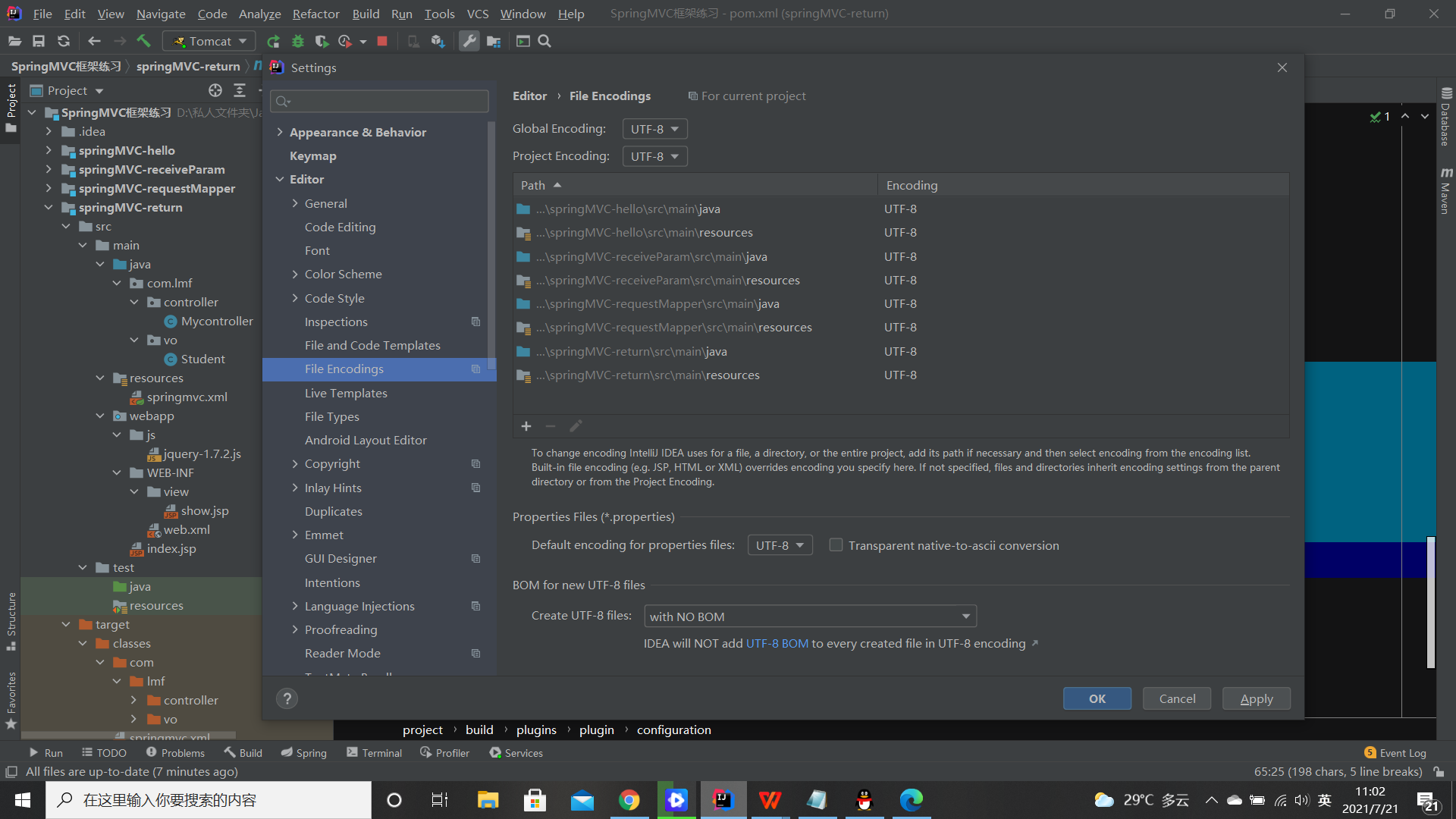Open the Services tool window tab
1456x819 pixels.
coord(516,753)
